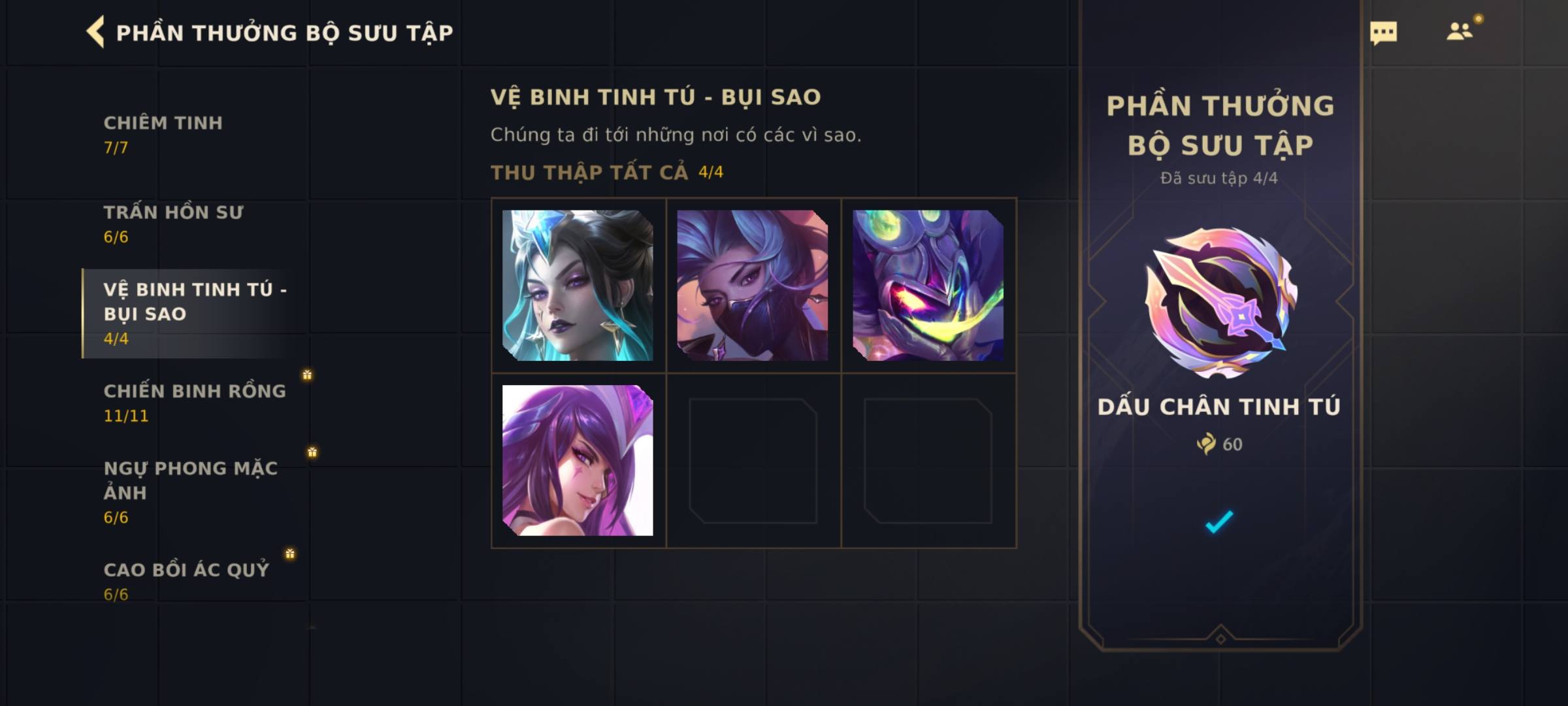Go back using the left arrow icon
Viewport: 1568px width, 706px height.
click(95, 32)
